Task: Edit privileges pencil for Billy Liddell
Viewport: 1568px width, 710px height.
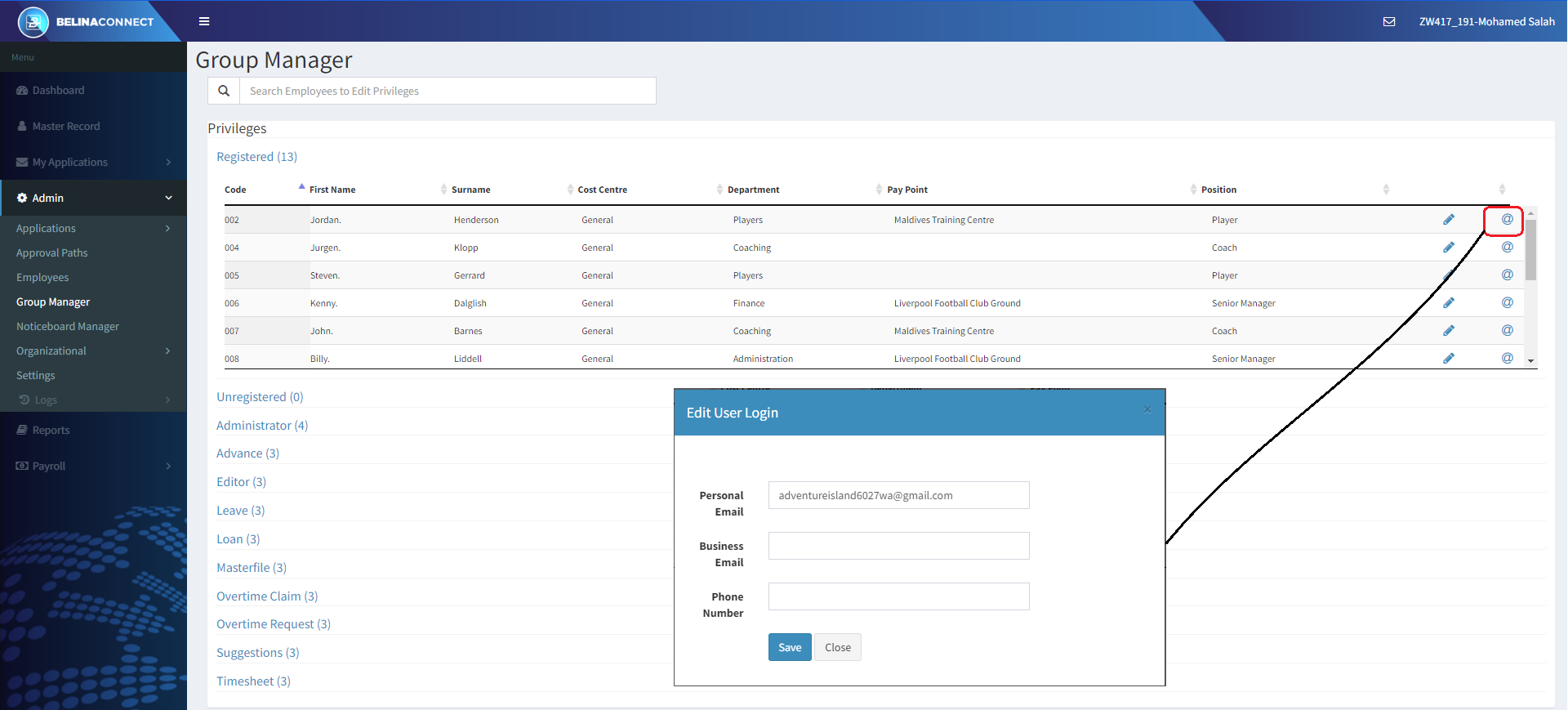Action: pos(1448,359)
